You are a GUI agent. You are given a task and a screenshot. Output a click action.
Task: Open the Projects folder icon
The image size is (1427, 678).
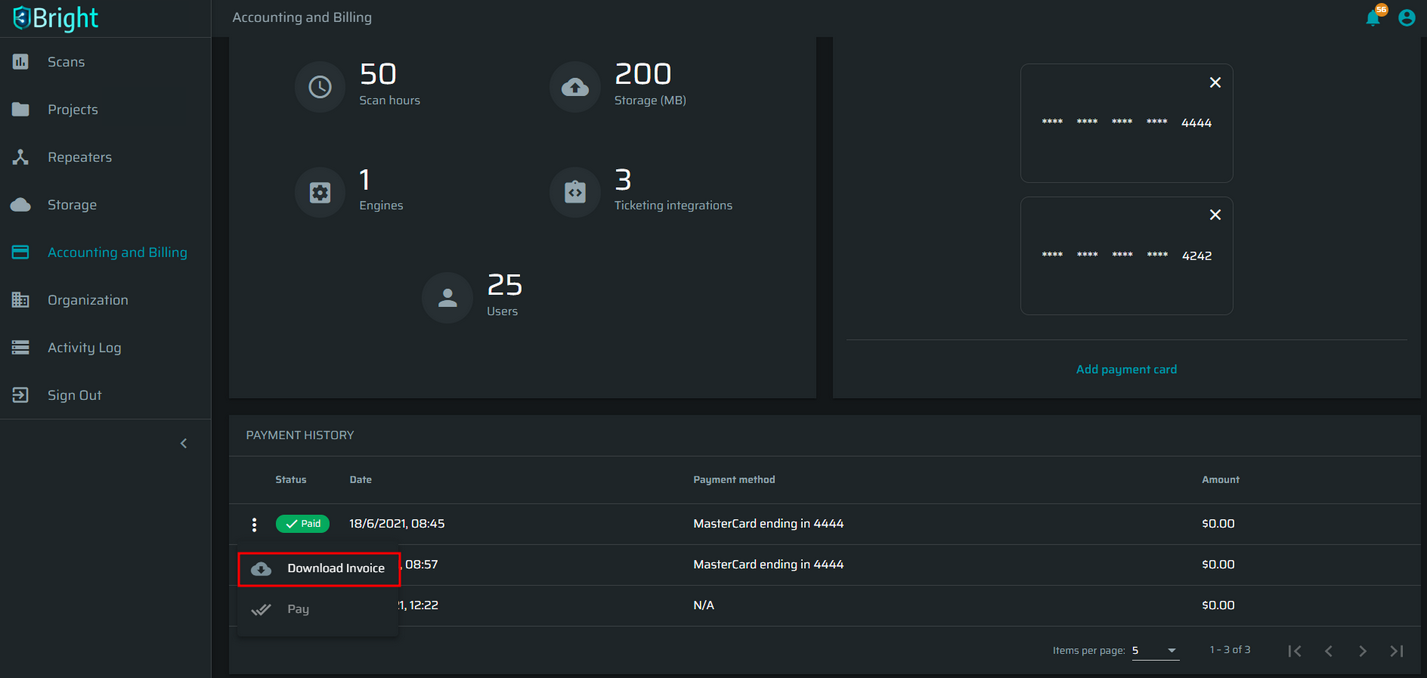tap(20, 109)
